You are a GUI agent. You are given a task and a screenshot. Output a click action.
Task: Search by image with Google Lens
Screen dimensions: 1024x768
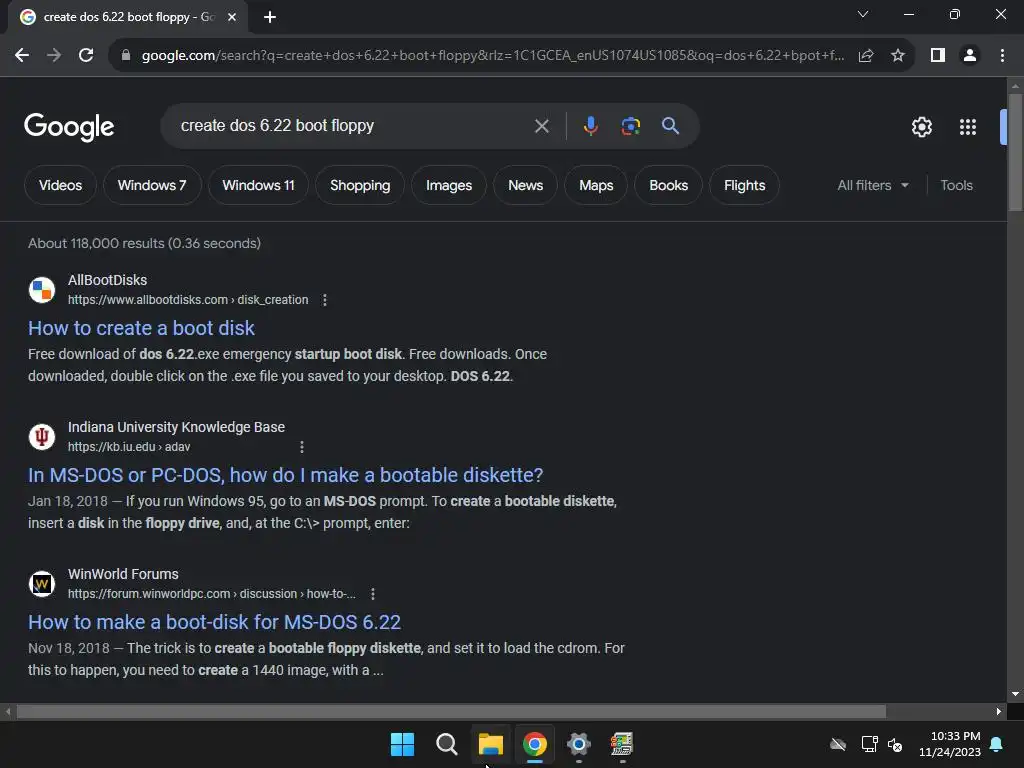click(630, 125)
